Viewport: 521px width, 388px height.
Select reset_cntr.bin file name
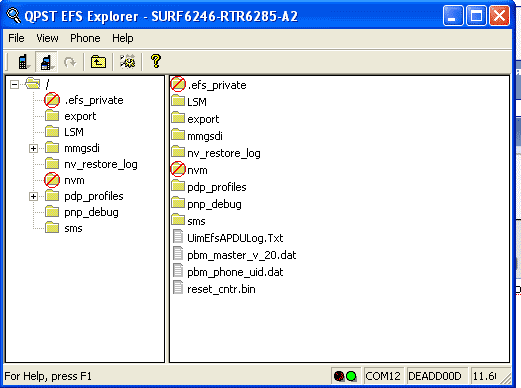click(x=221, y=289)
